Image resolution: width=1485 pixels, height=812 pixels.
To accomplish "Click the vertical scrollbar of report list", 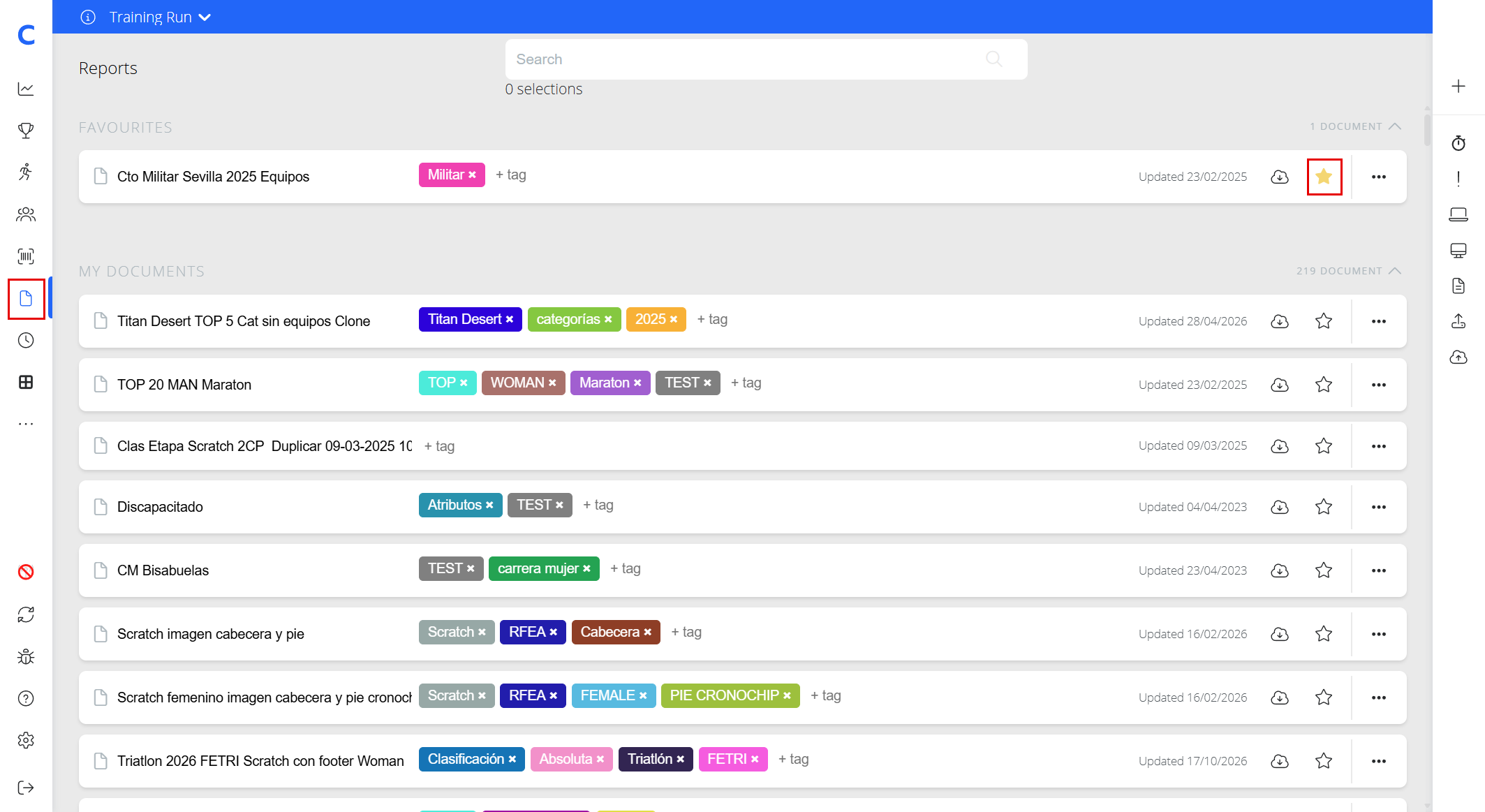I will [1427, 129].
